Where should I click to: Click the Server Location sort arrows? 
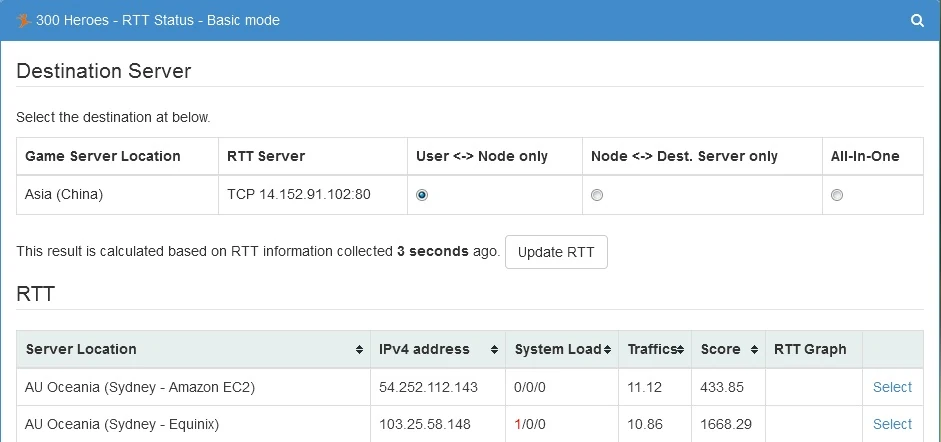[359, 350]
